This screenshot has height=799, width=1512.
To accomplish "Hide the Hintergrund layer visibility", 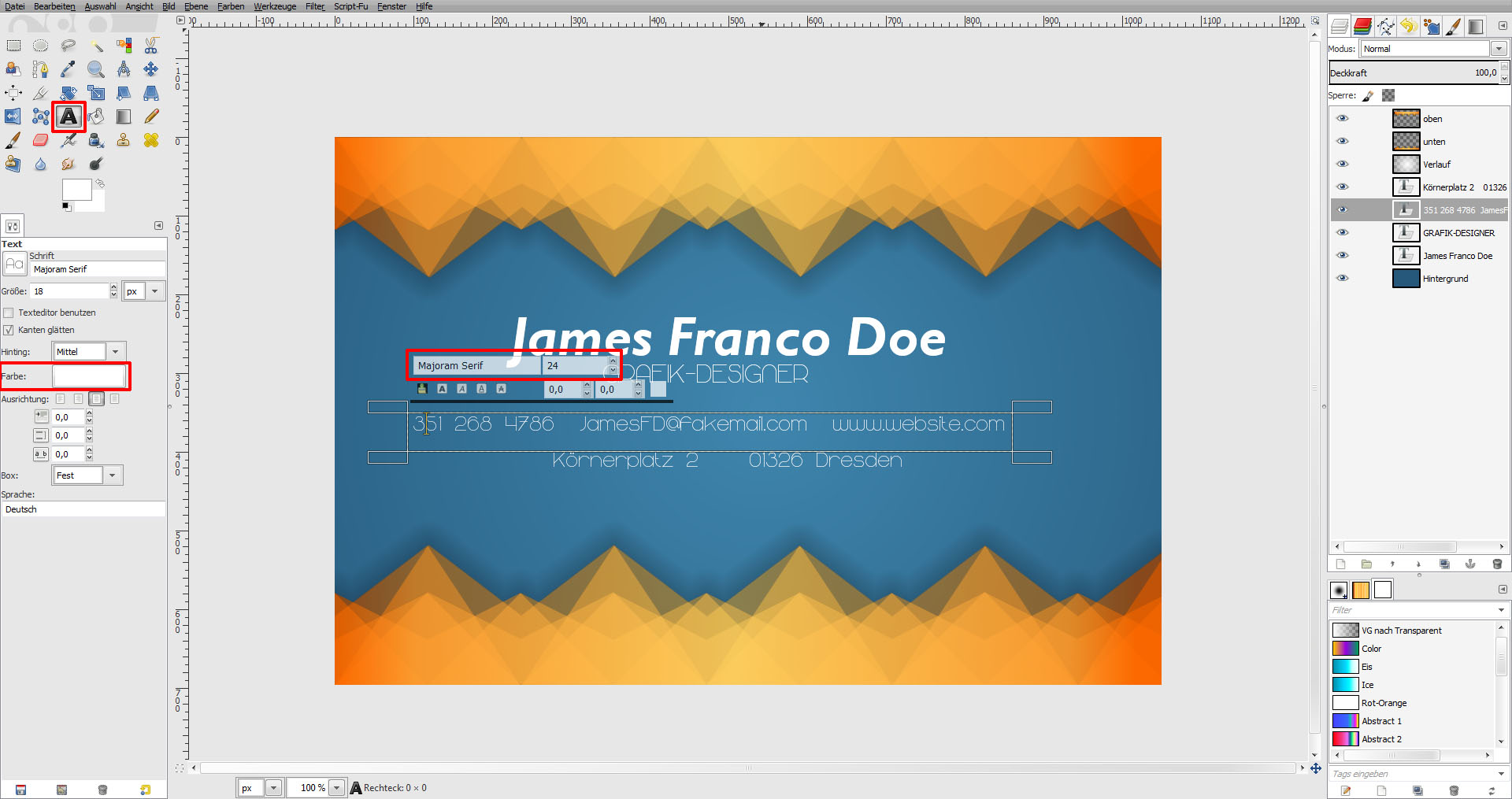I will 1343,278.
